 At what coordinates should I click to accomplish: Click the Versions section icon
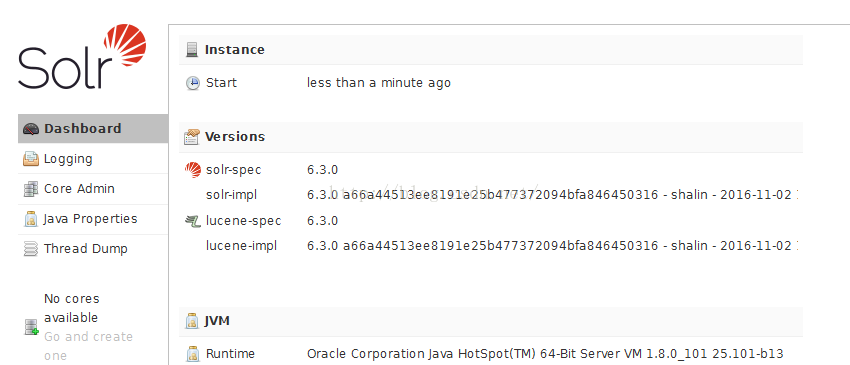click(192, 137)
